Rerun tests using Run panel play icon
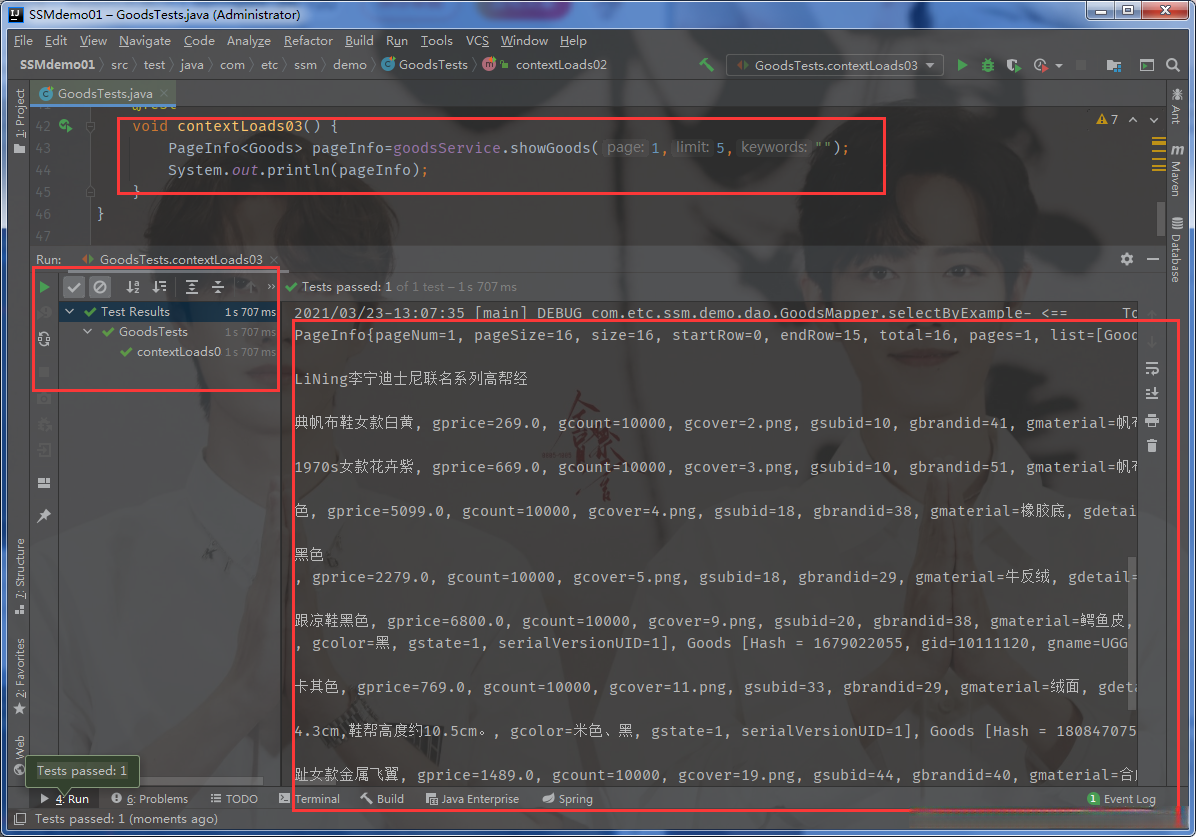Image resolution: width=1196 pixels, height=837 pixels. coord(44,287)
